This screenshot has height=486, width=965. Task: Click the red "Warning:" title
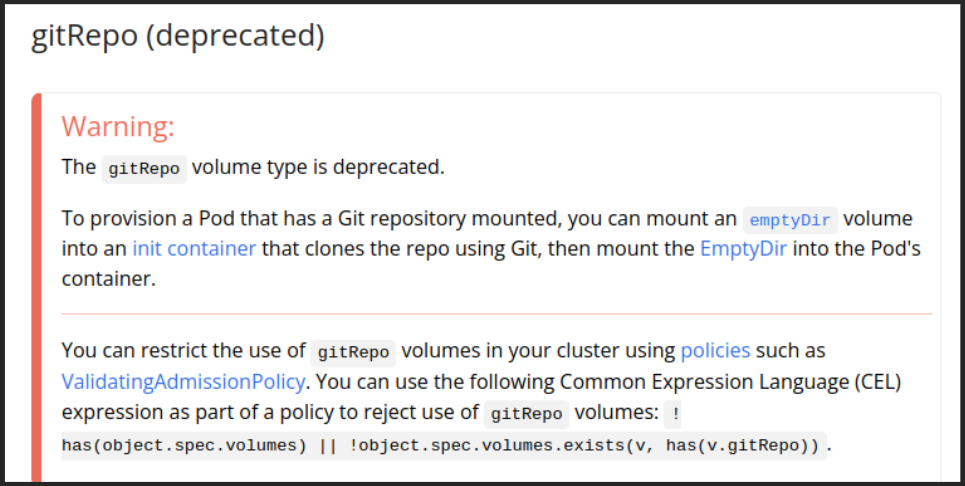click(x=118, y=126)
